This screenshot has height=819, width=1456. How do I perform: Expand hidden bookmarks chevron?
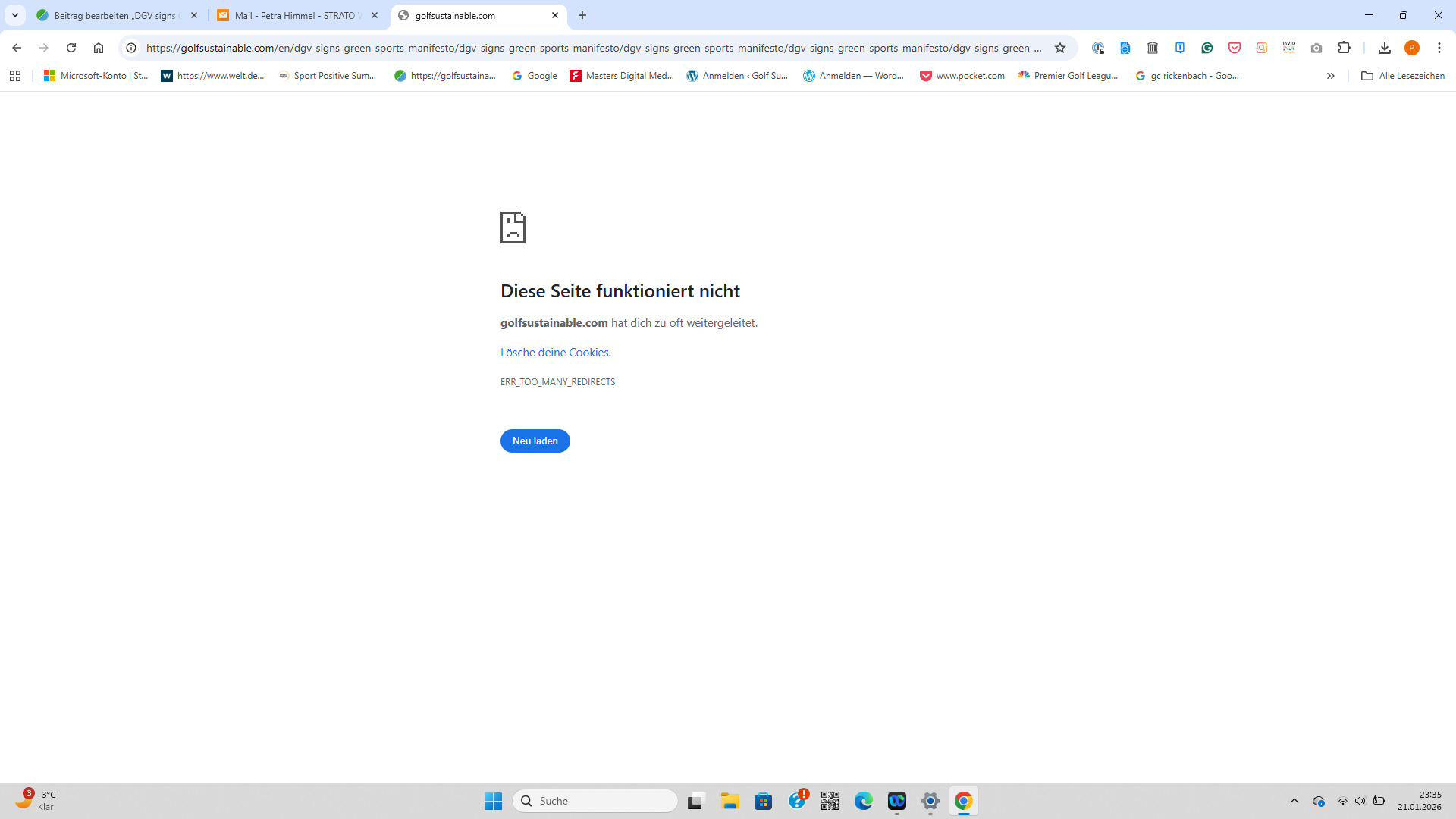point(1330,76)
